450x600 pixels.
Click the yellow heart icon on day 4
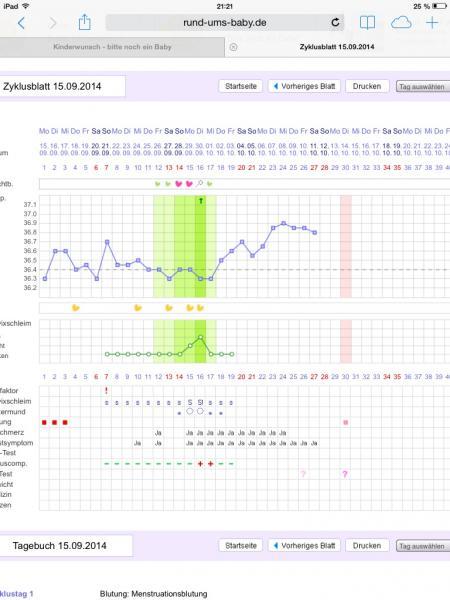pos(76,307)
